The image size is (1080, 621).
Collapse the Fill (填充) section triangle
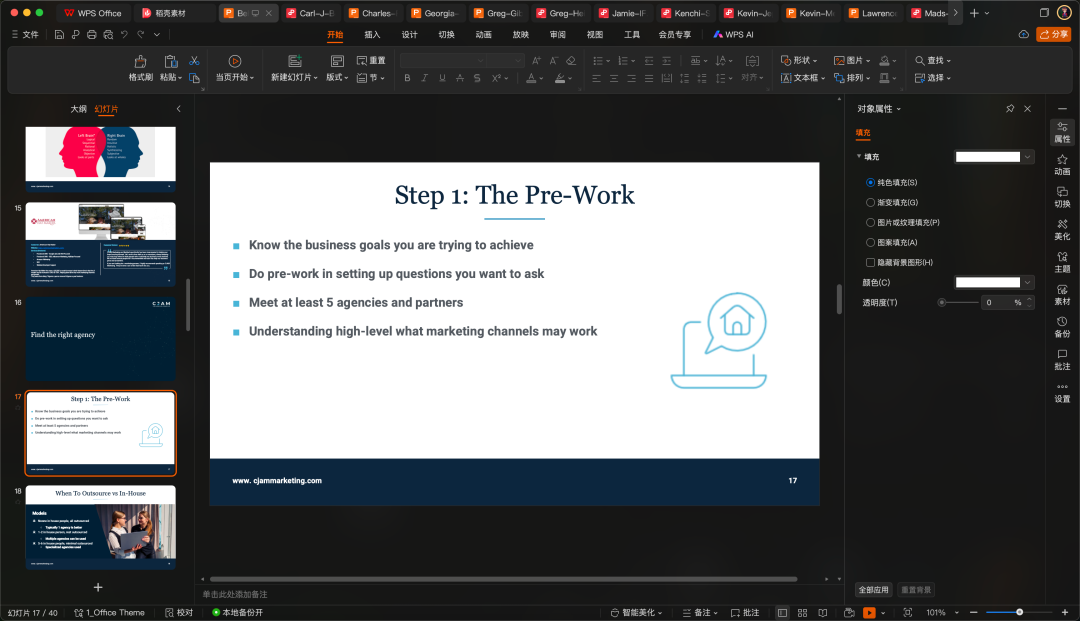(x=859, y=156)
